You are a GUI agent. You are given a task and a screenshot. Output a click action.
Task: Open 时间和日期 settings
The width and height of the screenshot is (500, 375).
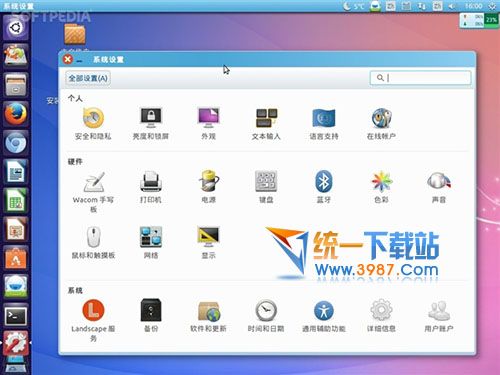[266, 316]
